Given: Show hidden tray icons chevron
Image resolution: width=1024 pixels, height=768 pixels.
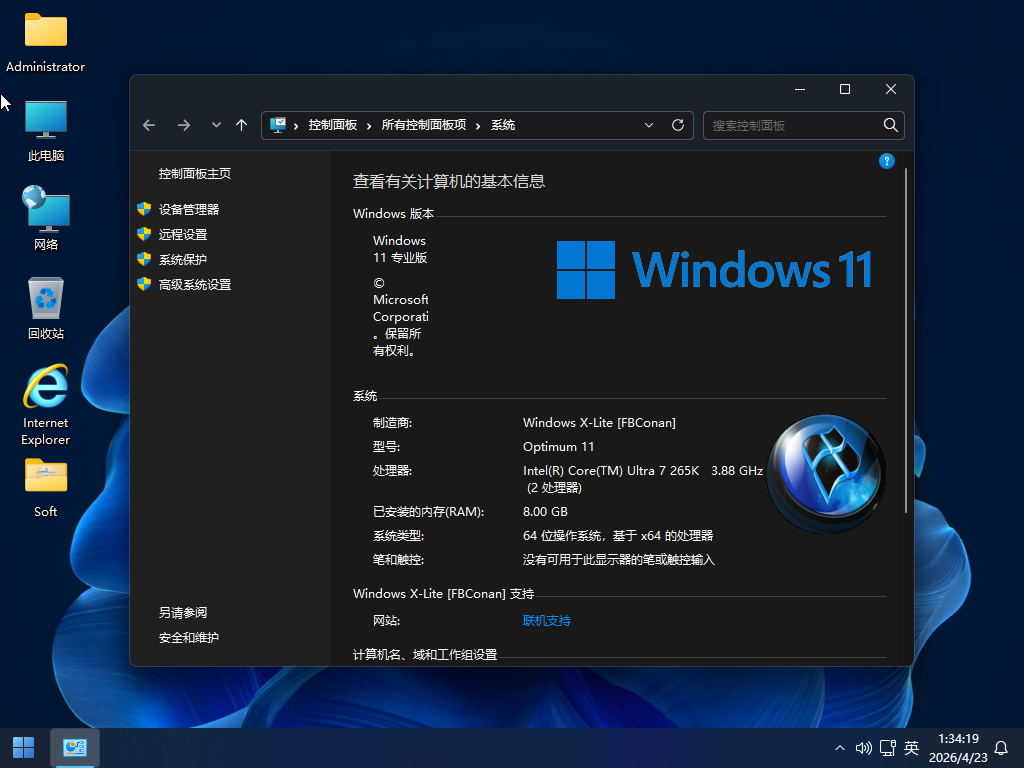Looking at the screenshot, I should tap(840, 748).
